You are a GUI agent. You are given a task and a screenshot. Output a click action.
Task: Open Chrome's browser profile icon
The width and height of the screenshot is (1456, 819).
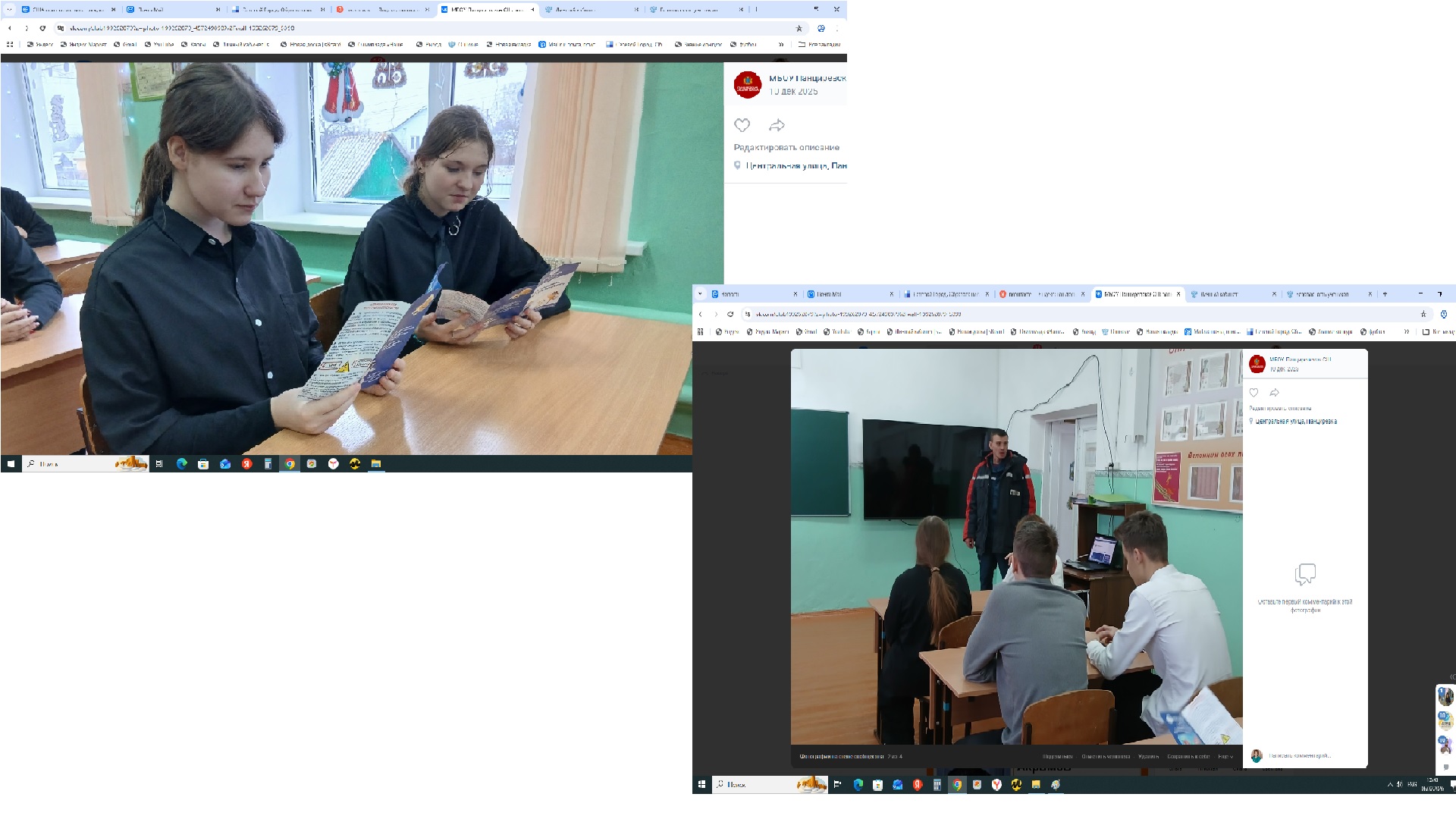(821, 28)
